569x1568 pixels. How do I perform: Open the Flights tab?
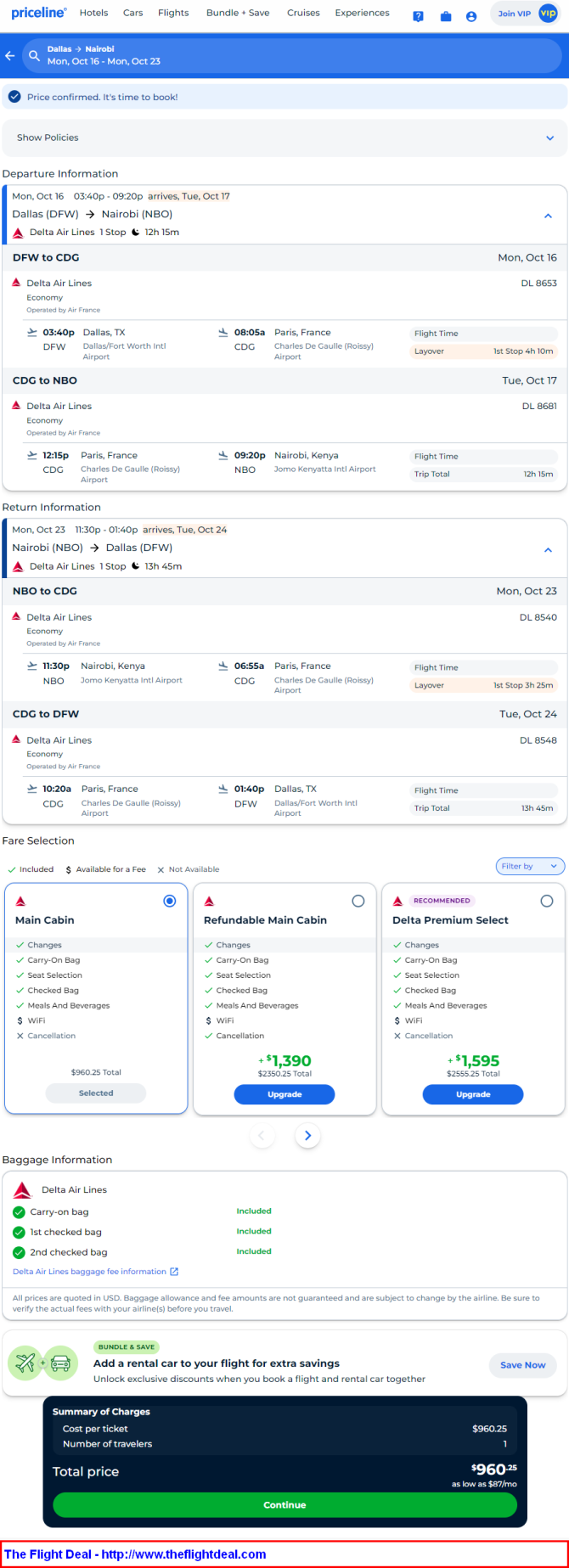point(173,13)
